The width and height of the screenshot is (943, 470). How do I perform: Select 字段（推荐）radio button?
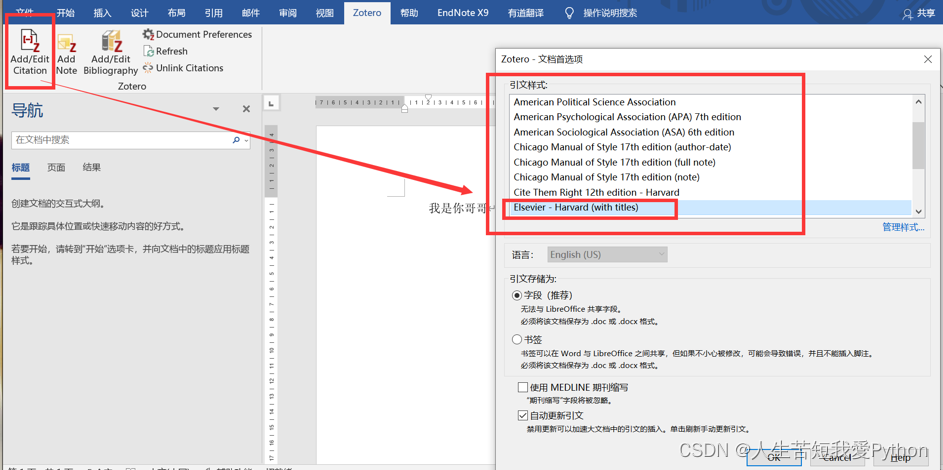[517, 295]
